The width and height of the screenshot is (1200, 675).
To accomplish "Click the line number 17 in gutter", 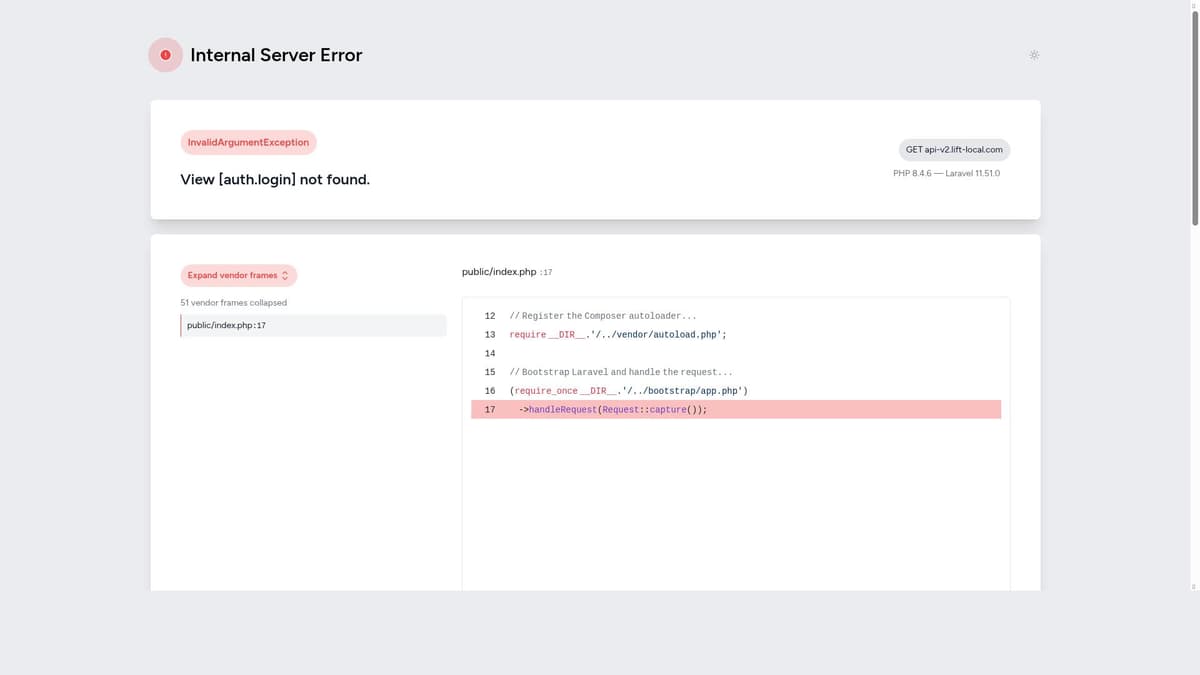I will point(490,410).
